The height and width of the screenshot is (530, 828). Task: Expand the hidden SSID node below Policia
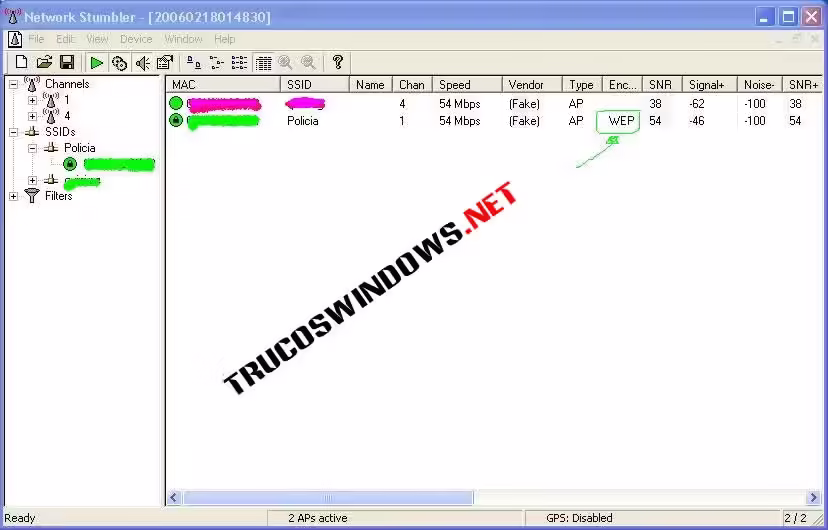pos(32,180)
